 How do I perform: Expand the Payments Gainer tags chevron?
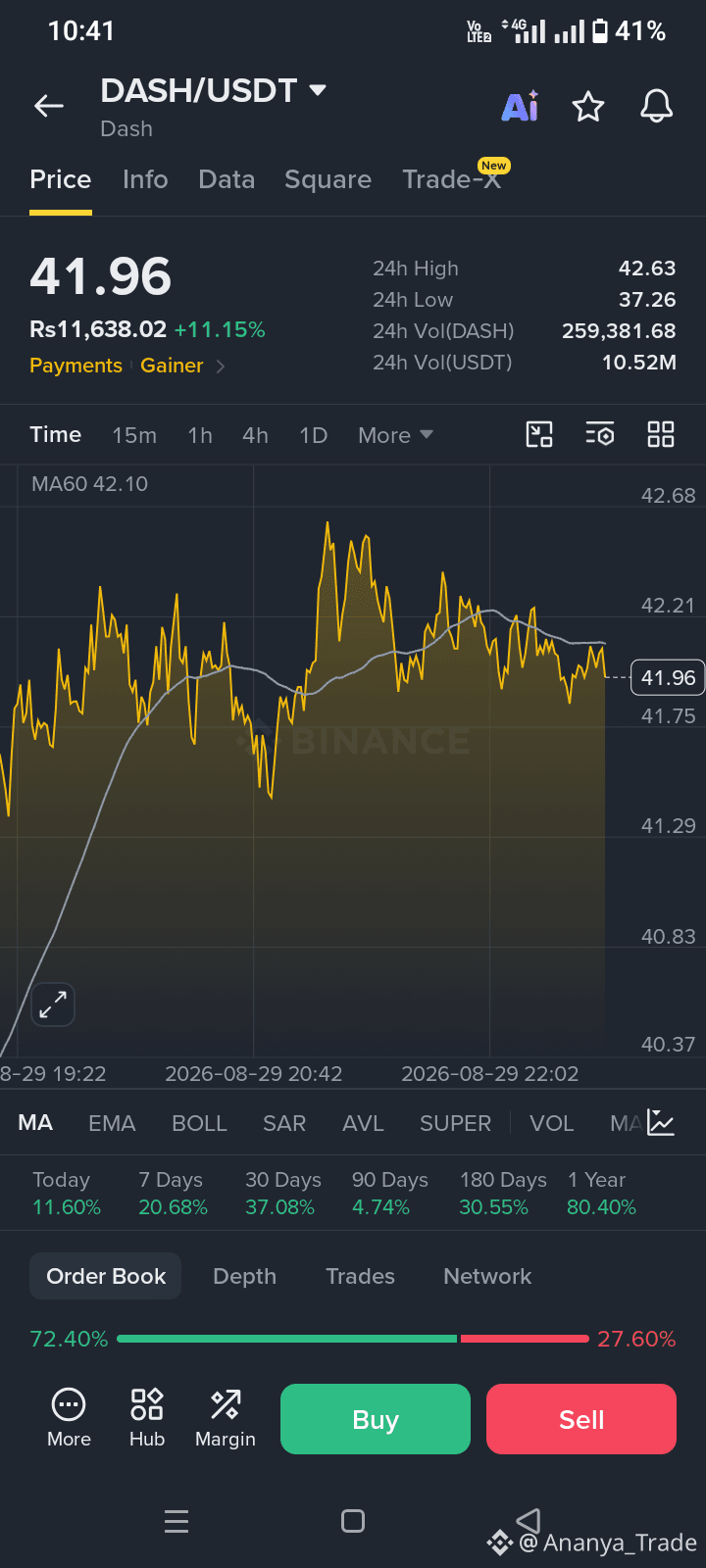(221, 367)
